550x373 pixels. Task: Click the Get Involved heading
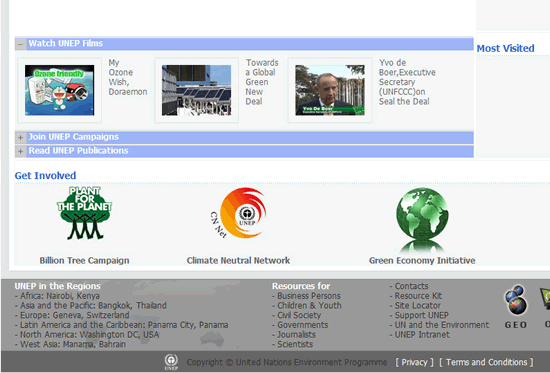[45, 175]
